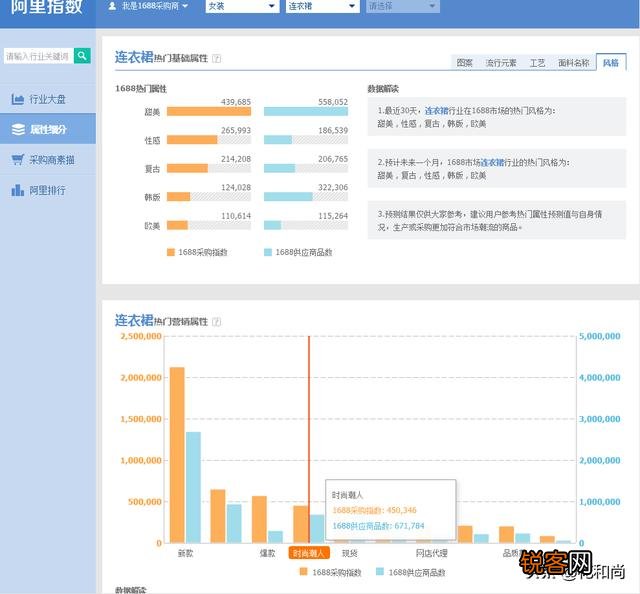Toggle 1688供应商品数 legend in attributes panel
Viewport: 640px width, 594px height.
pos(298,252)
